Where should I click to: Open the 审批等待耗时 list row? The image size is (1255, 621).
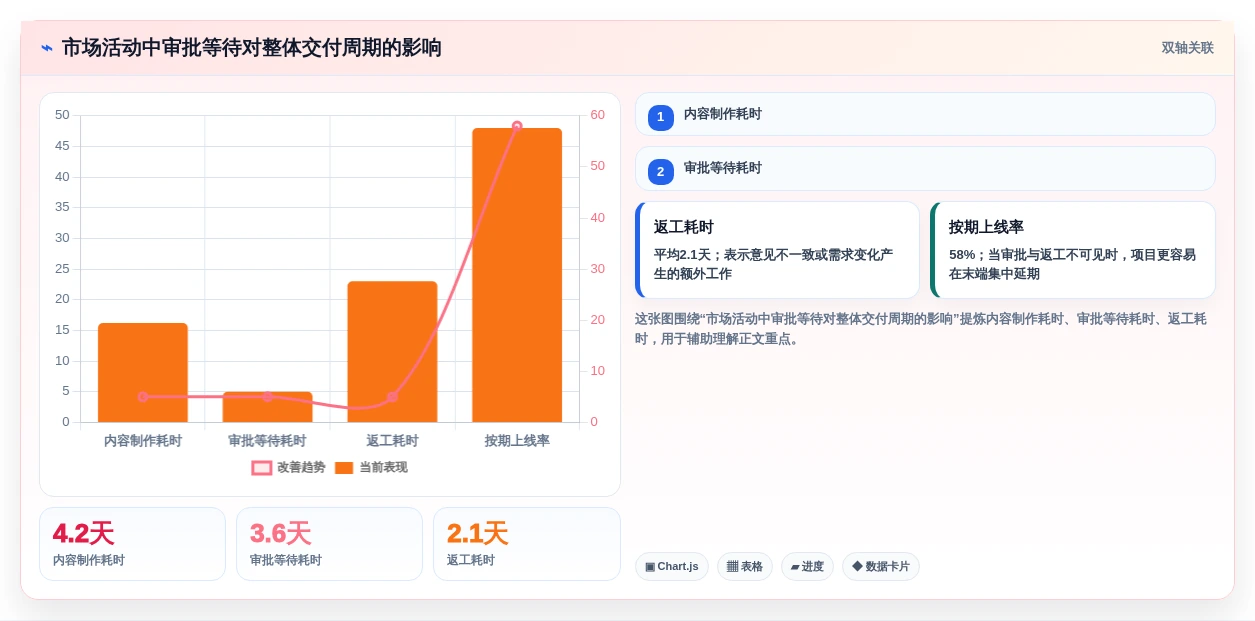click(925, 168)
